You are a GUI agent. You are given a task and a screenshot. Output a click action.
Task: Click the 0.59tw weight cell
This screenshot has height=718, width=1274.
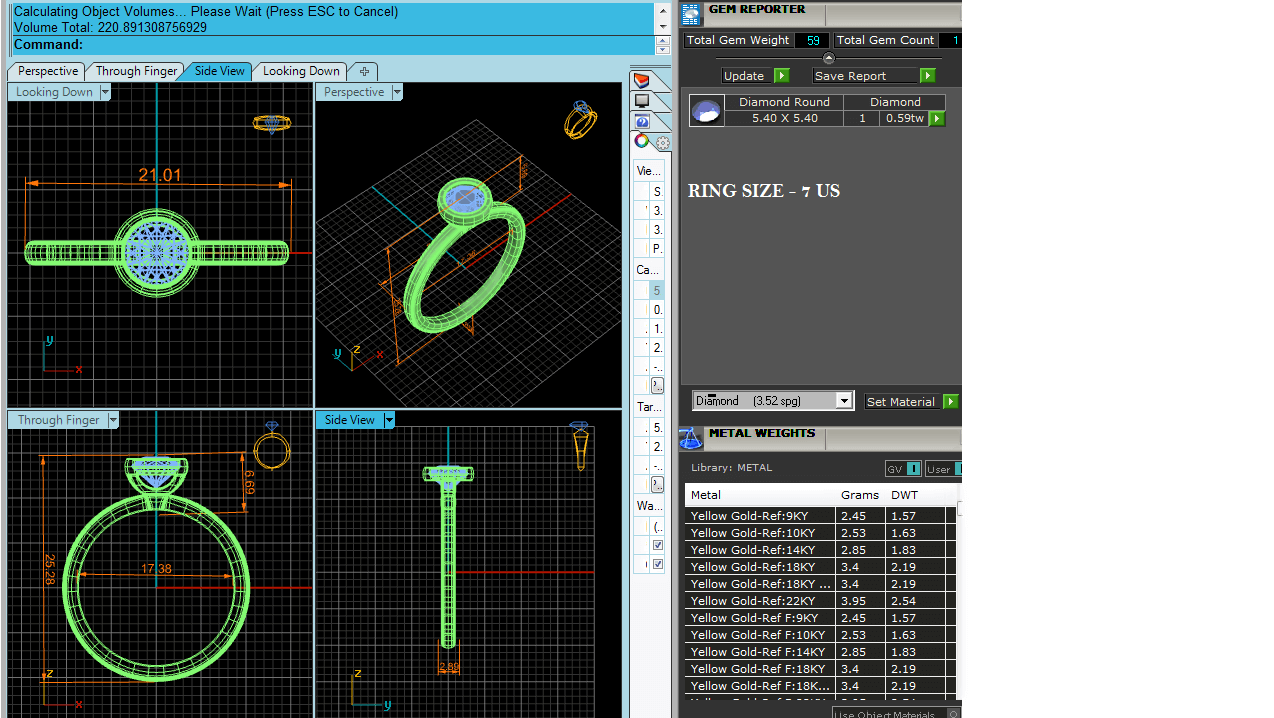[x=904, y=118]
